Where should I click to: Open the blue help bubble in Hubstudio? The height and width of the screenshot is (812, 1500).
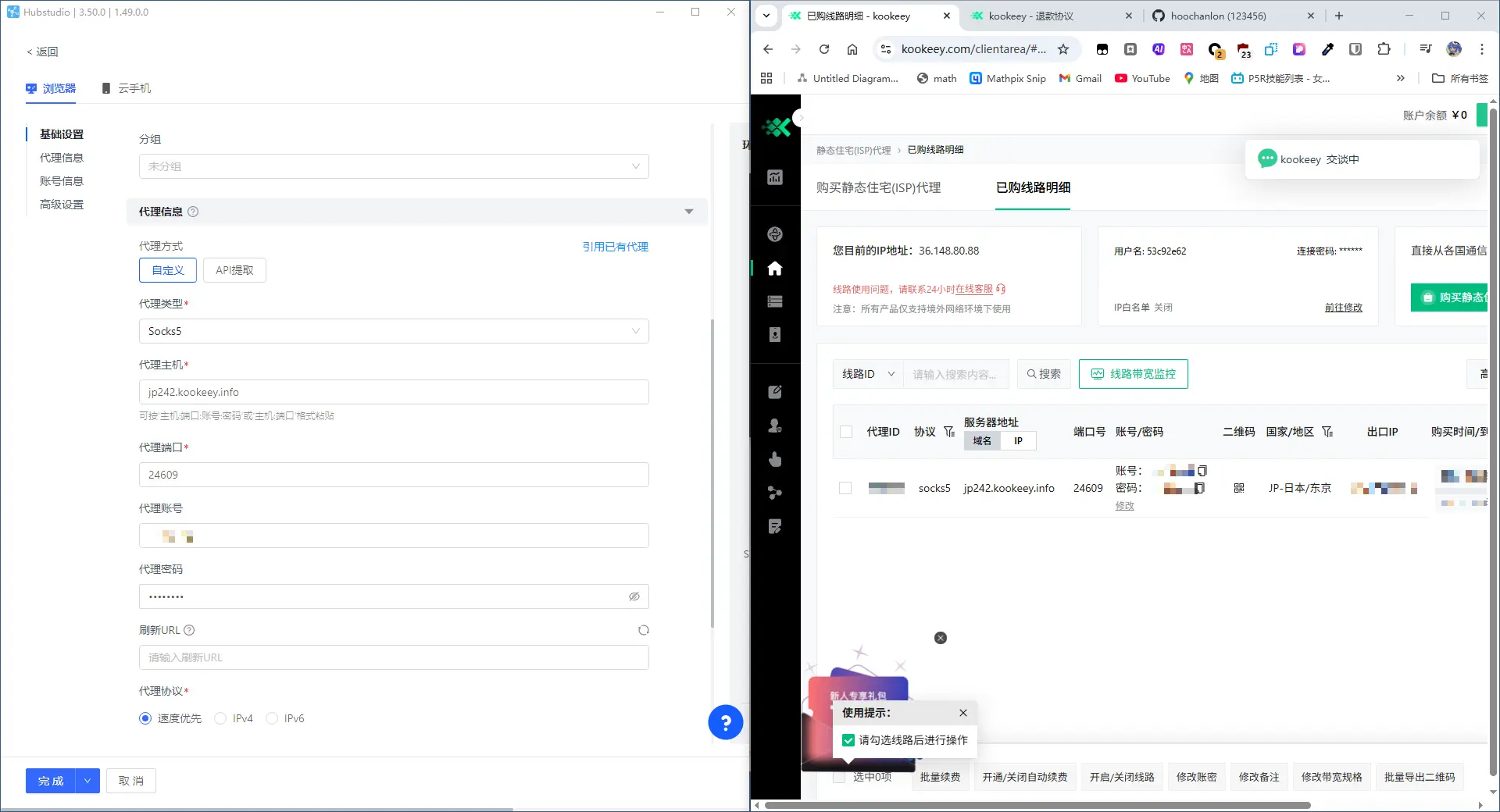[725, 722]
